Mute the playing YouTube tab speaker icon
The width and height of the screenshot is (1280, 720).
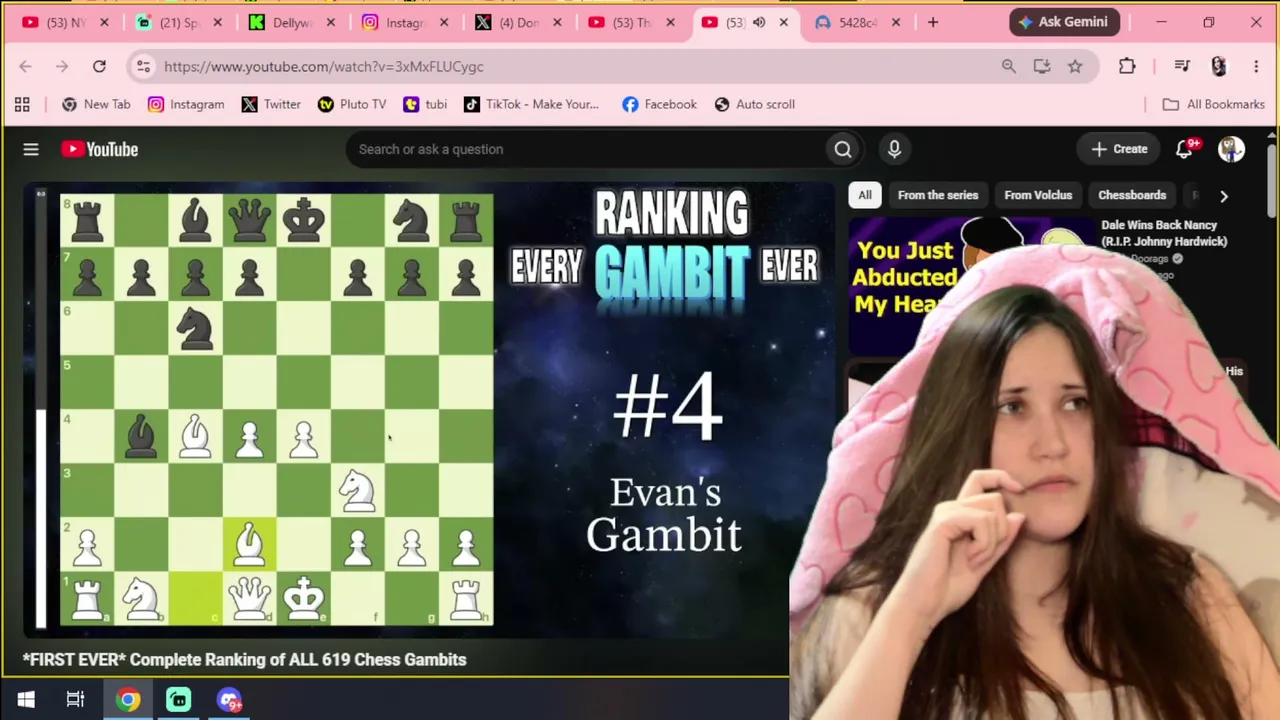759,22
